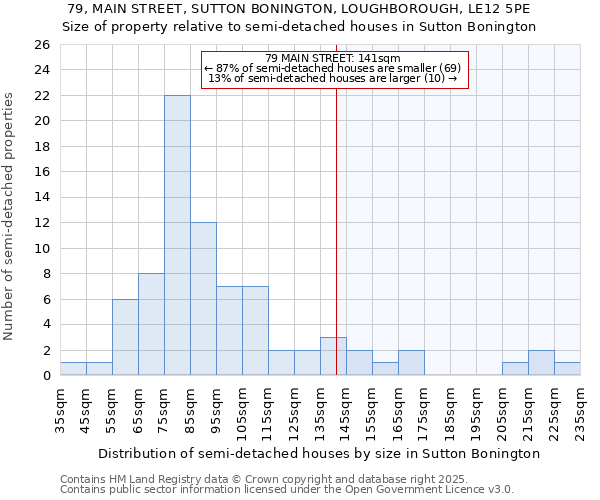Screen dimensions: 600x500
Task: Click the bar of height 2 starting at 215sqm
Action: pyautogui.click(x=541, y=363)
